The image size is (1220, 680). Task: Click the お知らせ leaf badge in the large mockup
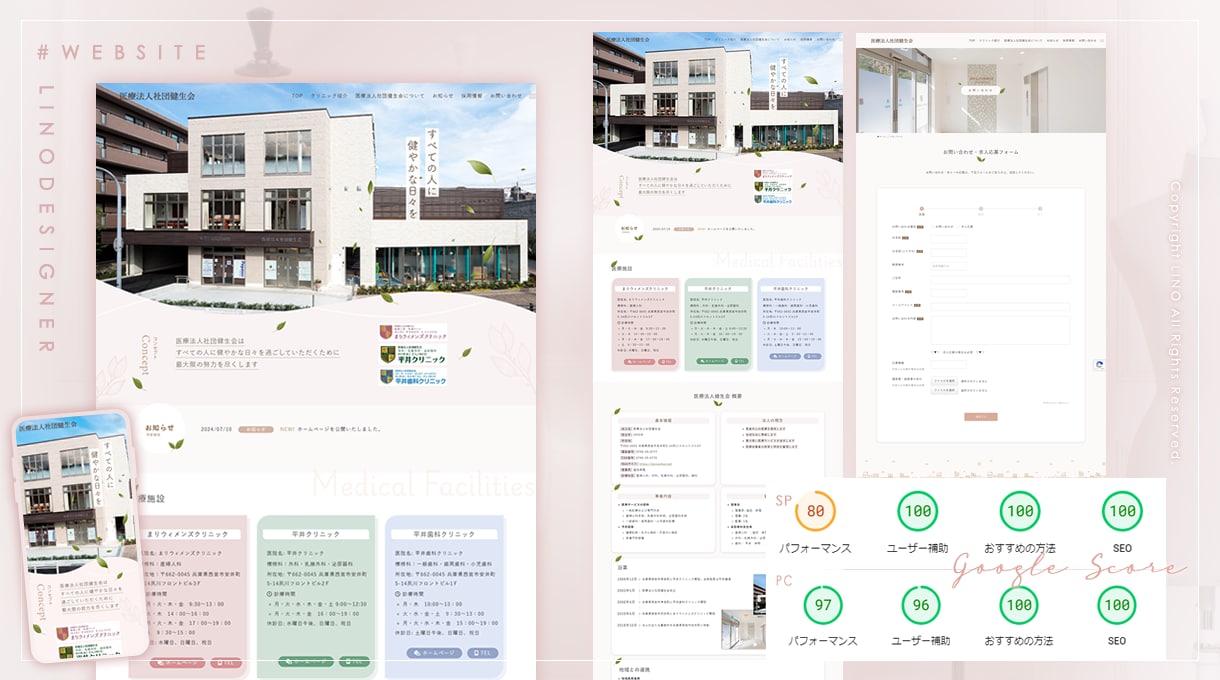tap(163, 428)
